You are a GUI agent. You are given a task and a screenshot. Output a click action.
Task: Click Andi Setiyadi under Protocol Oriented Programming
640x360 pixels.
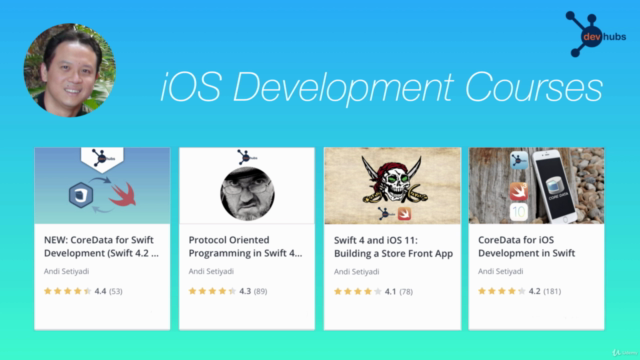(211, 271)
